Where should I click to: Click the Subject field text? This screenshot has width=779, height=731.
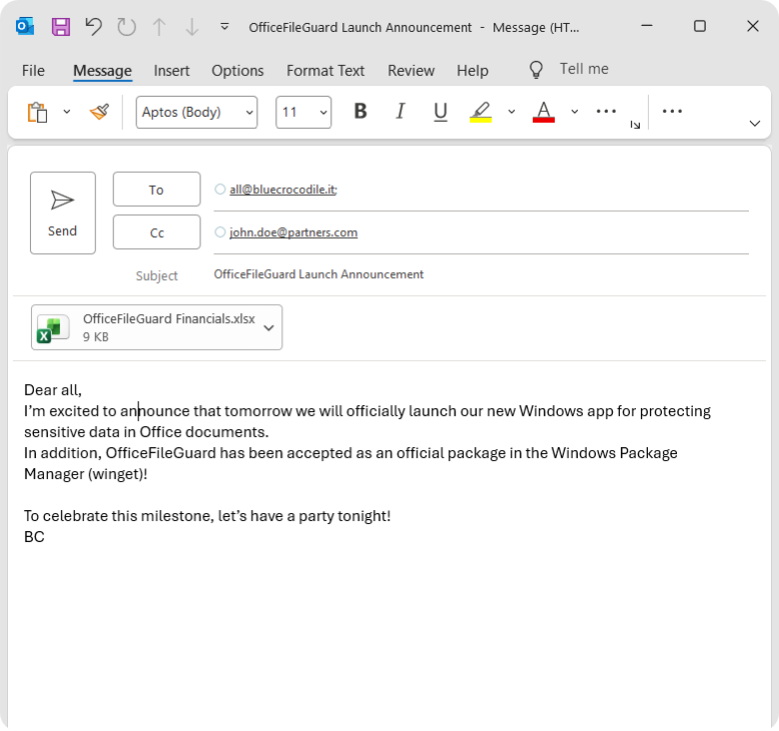point(318,274)
